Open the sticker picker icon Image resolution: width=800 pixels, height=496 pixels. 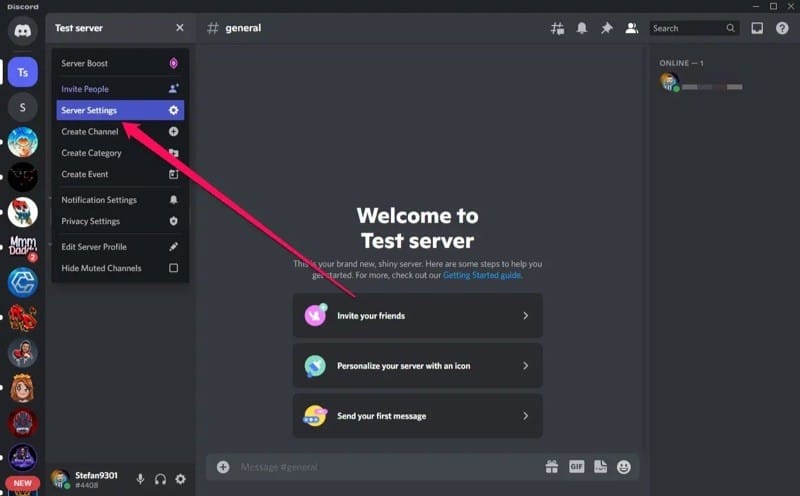(x=601, y=466)
